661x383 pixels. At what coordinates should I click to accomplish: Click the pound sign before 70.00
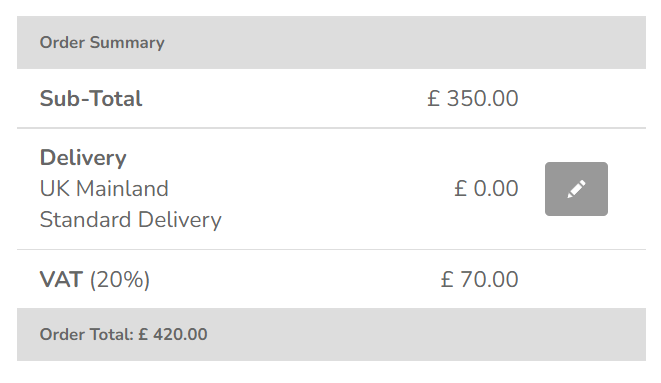click(447, 279)
